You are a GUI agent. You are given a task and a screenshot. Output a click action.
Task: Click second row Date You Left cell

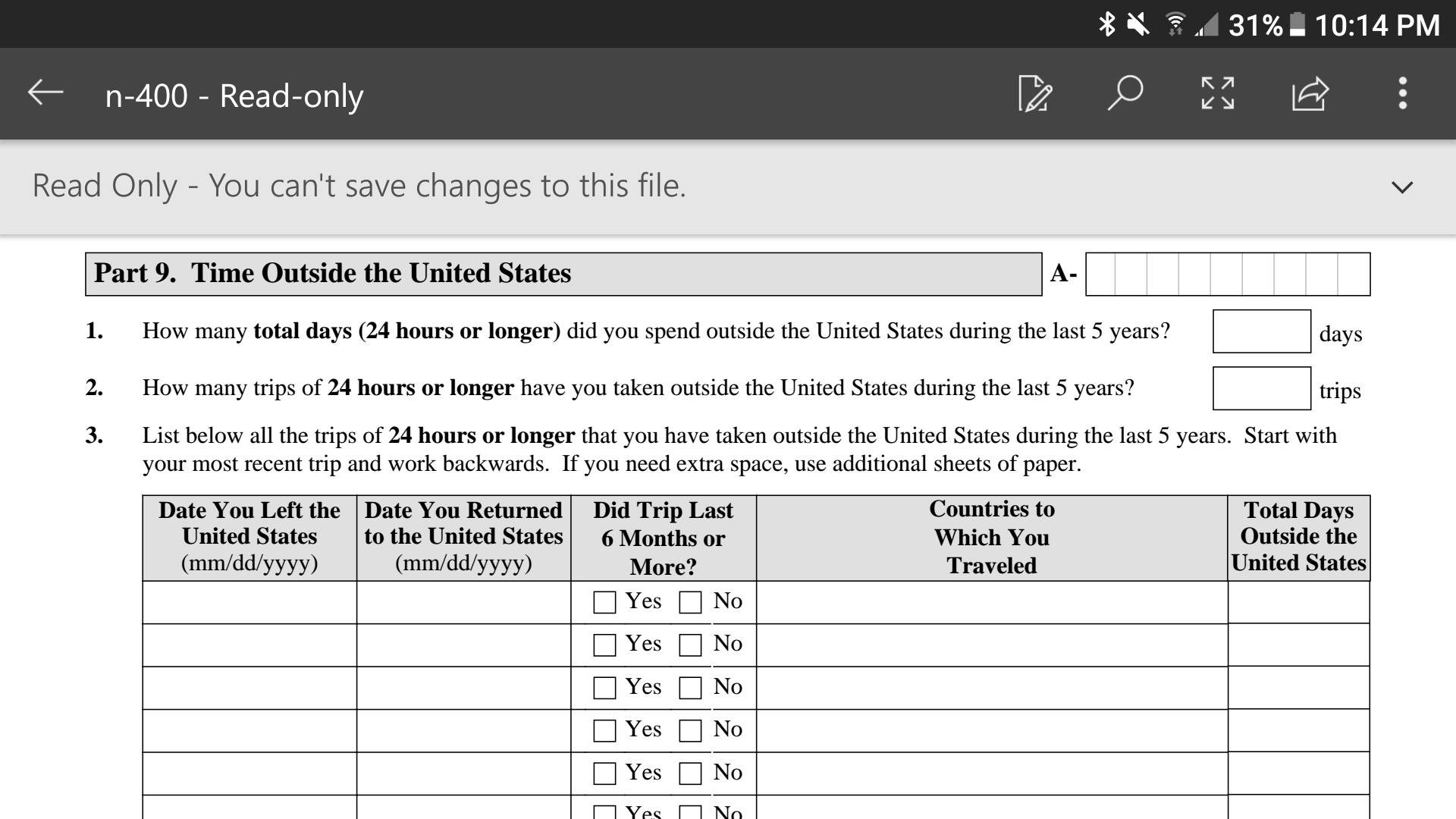point(249,645)
